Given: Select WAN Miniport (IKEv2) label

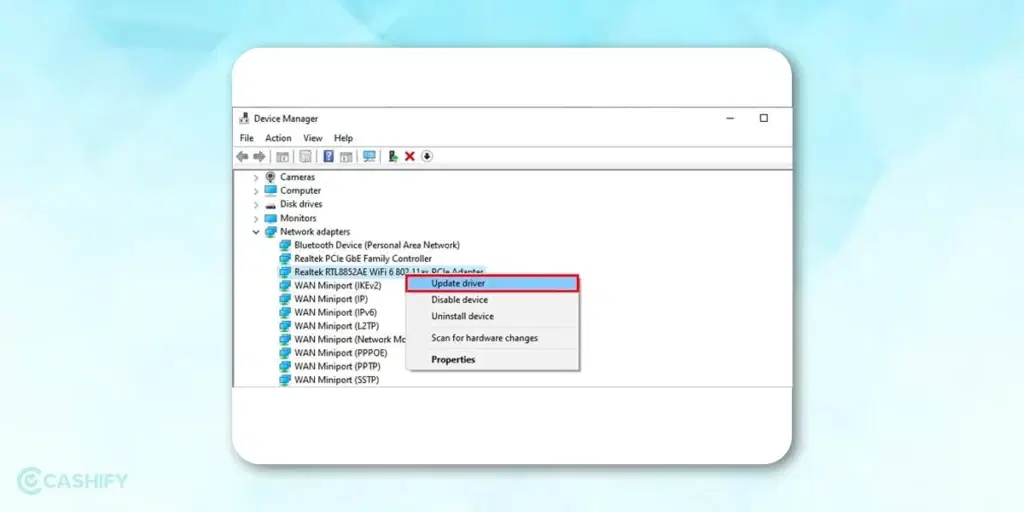Looking at the screenshot, I should (338, 285).
